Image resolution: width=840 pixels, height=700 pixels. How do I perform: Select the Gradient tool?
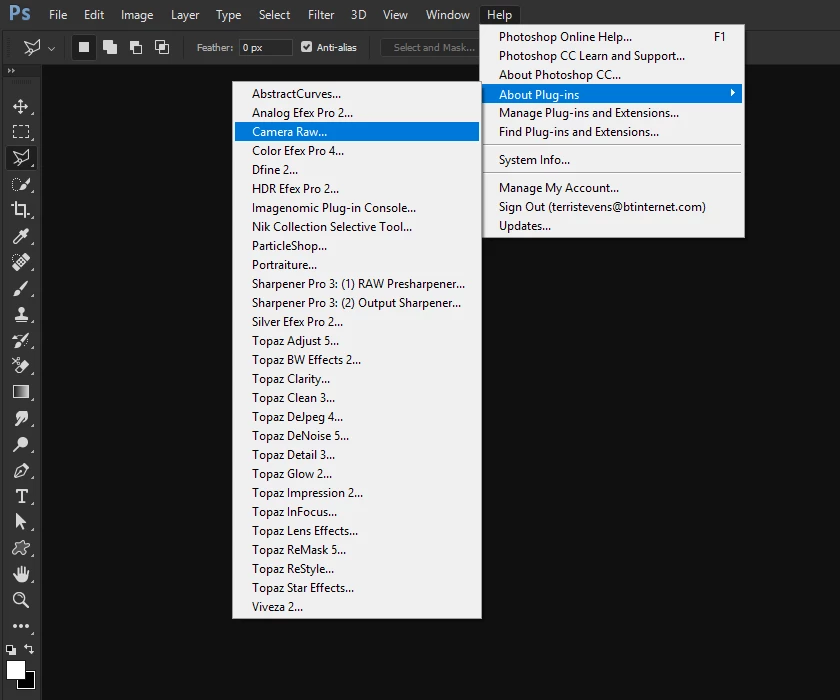tap(21, 392)
